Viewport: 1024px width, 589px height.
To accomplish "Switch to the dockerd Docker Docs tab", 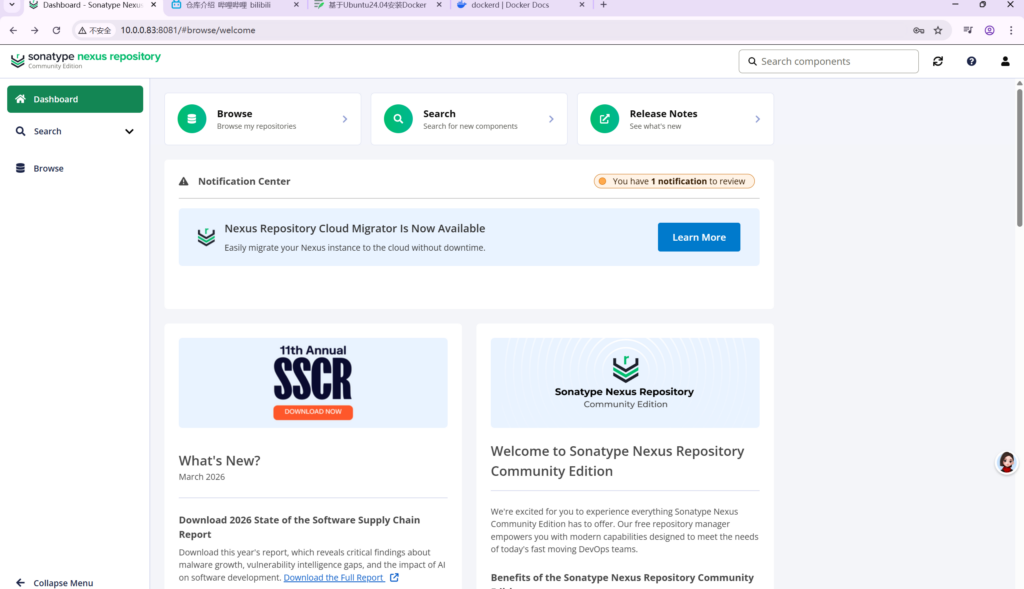I will coord(515,5).
